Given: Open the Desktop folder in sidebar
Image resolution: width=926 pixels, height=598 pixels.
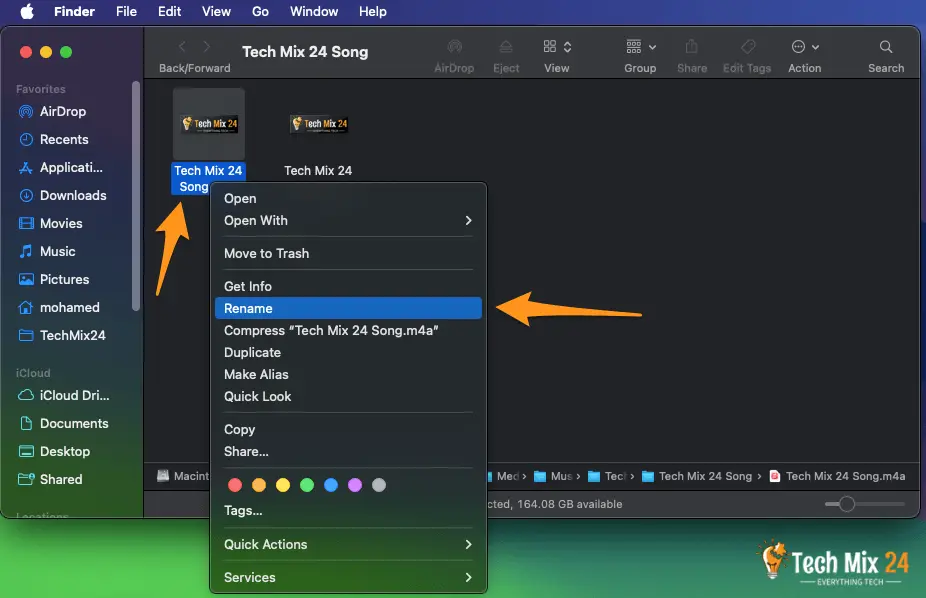Looking at the screenshot, I should 54,452.
